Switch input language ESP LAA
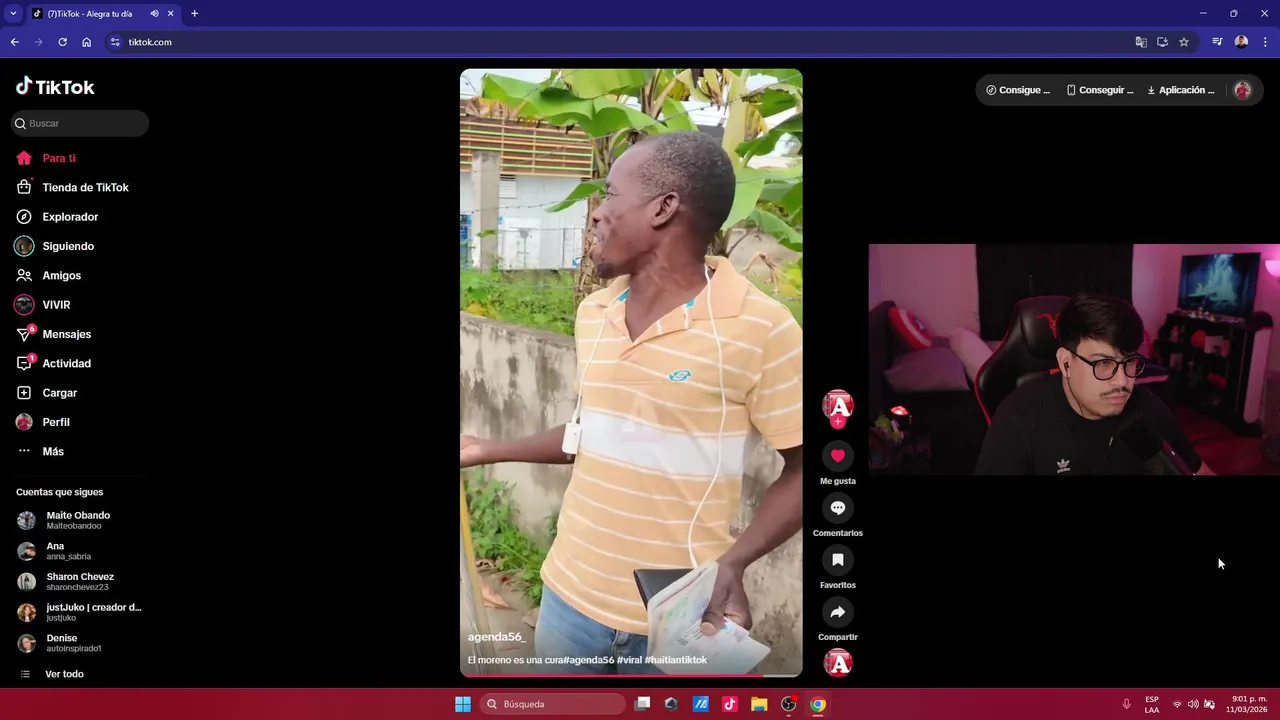Viewport: 1280px width, 720px height. point(1152,704)
